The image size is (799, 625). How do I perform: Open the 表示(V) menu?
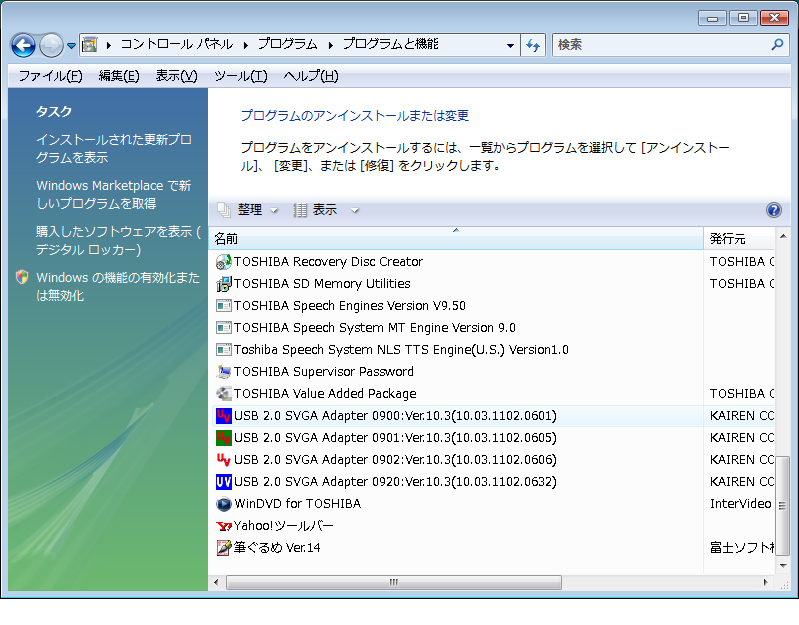point(176,76)
